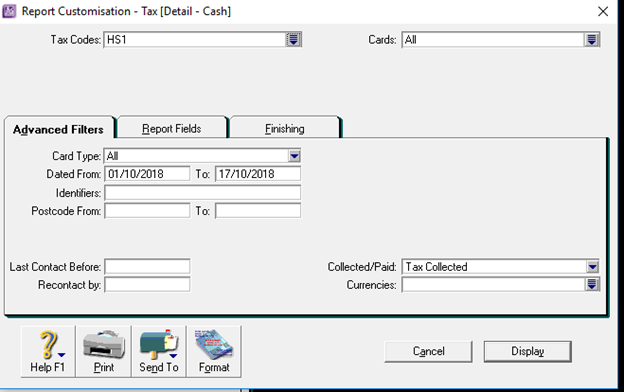Click the Dated To field 17/10/2018
624x392 pixels.
point(258,174)
